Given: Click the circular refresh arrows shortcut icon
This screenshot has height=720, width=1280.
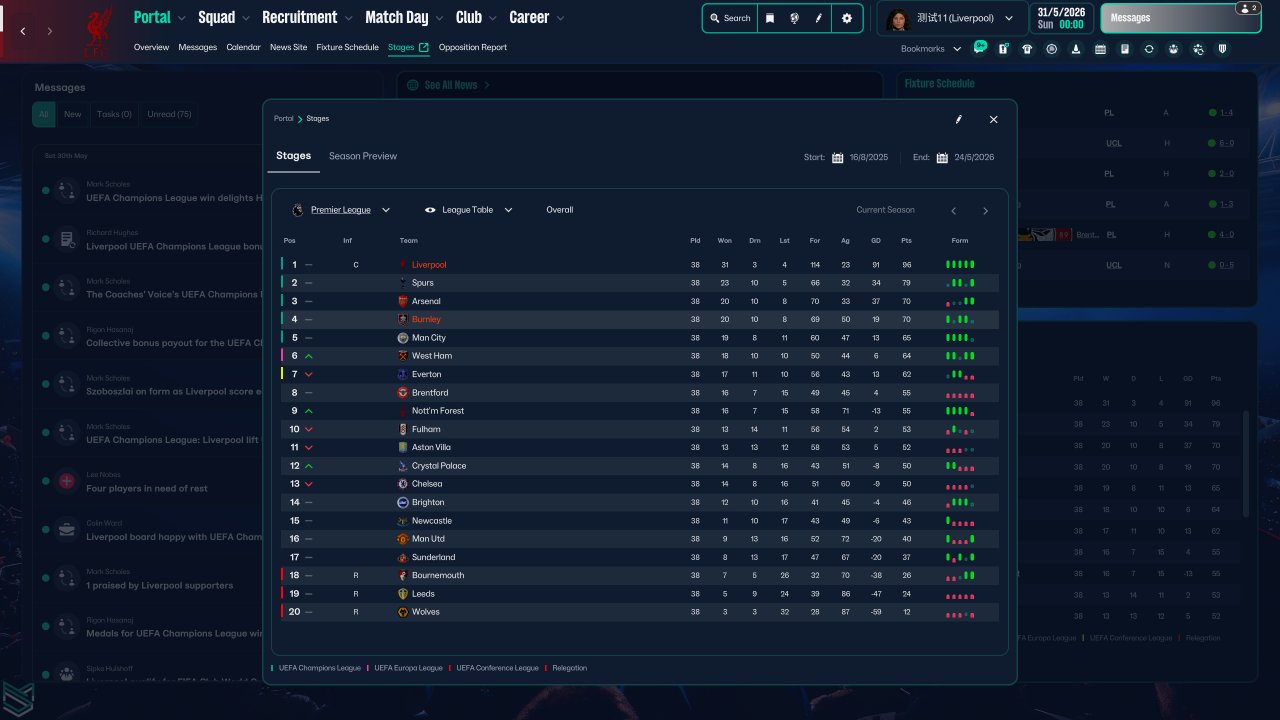Looking at the screenshot, I should click(1149, 49).
